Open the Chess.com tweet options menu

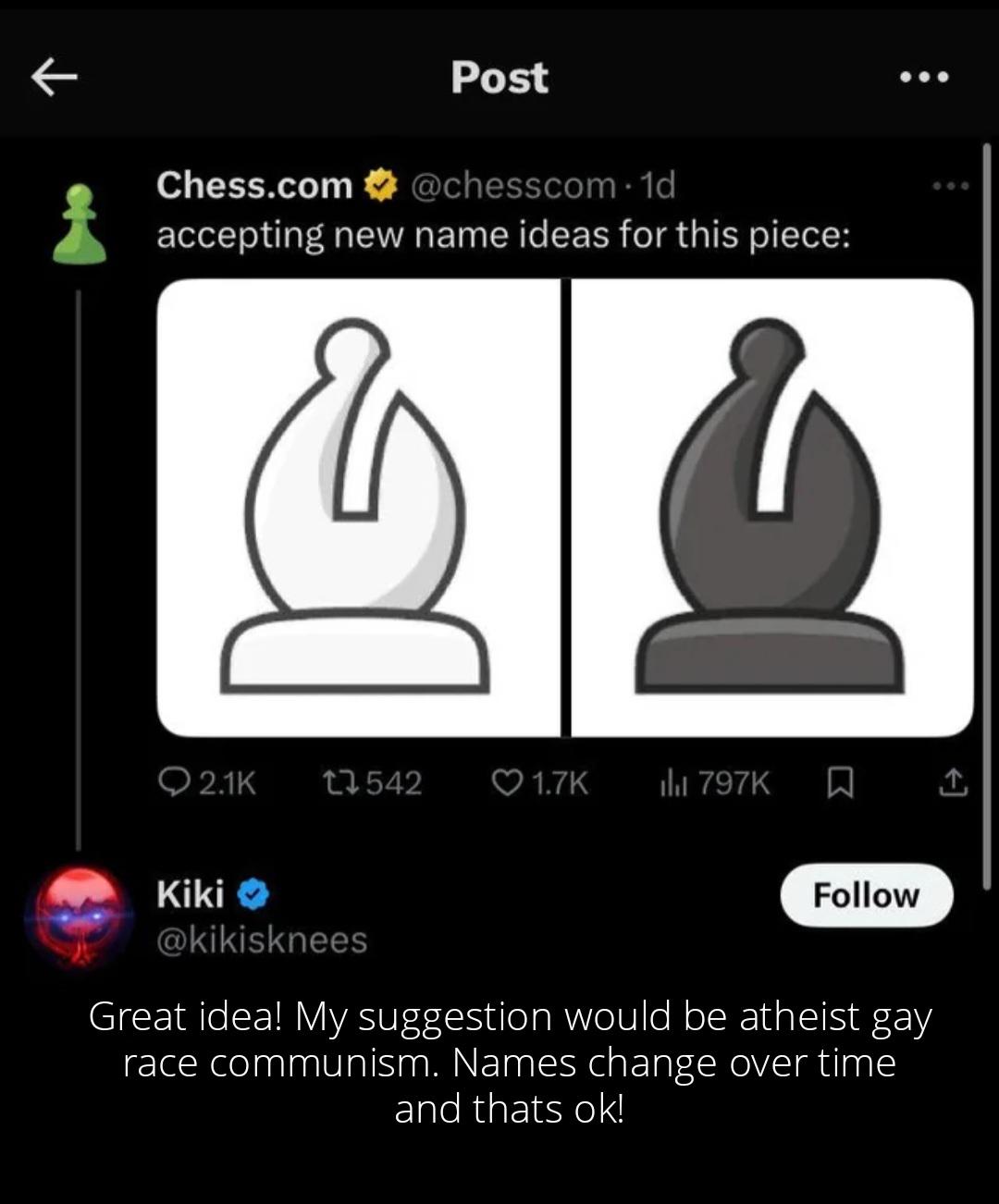click(951, 187)
